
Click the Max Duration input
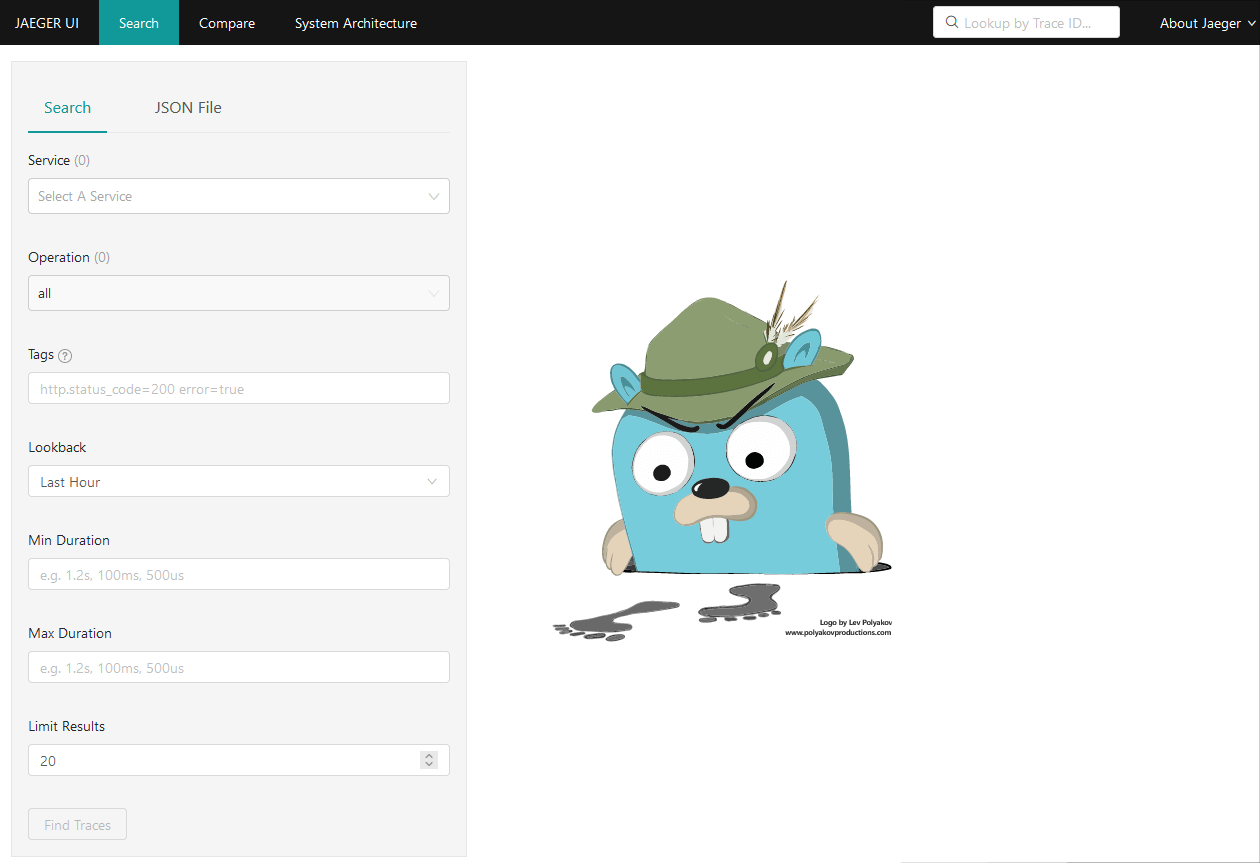click(239, 668)
